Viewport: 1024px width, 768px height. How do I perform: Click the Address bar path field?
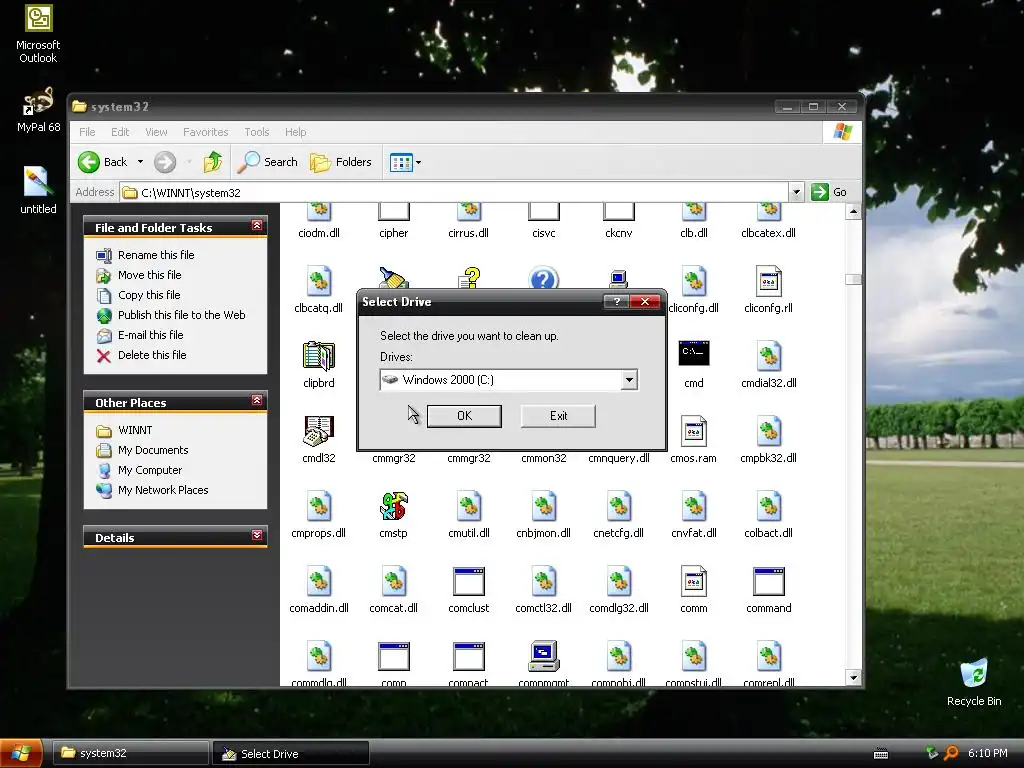(x=455, y=192)
